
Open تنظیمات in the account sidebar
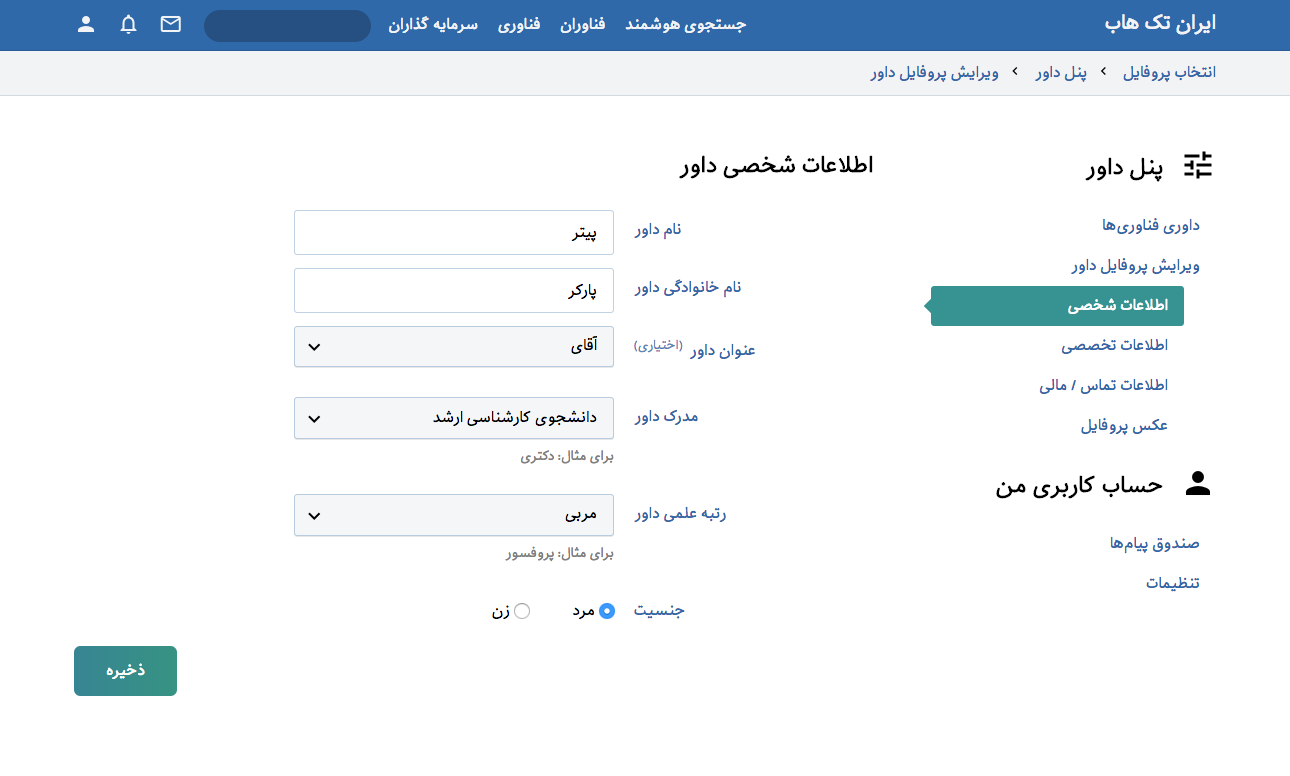click(x=1174, y=582)
